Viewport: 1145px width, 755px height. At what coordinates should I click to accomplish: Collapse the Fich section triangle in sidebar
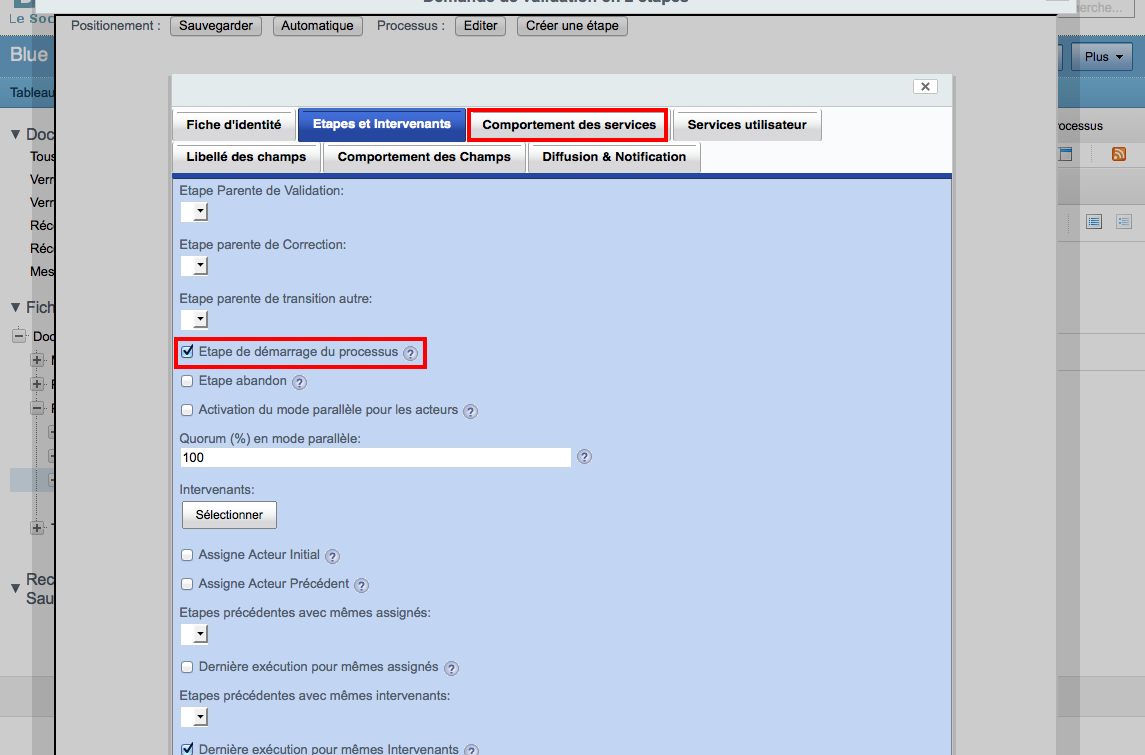[x=15, y=307]
